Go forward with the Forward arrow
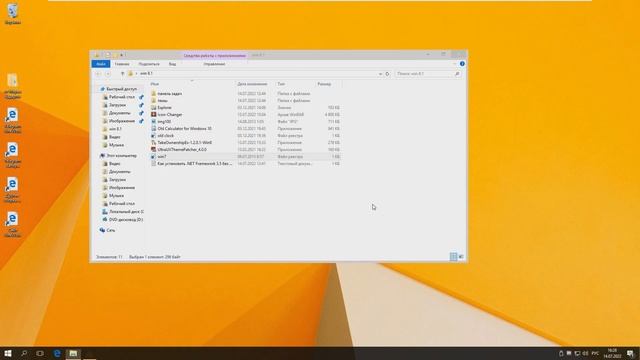Image resolution: width=640 pixels, height=360 pixels. coord(108,74)
